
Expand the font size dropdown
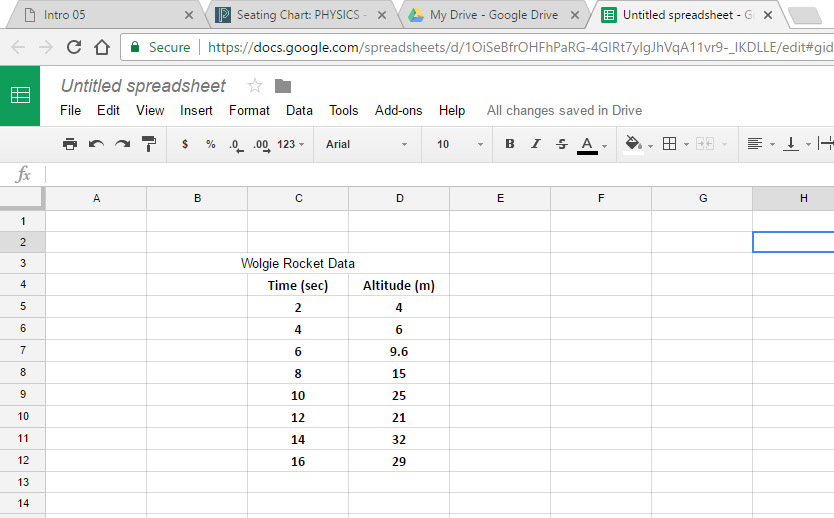click(x=459, y=144)
